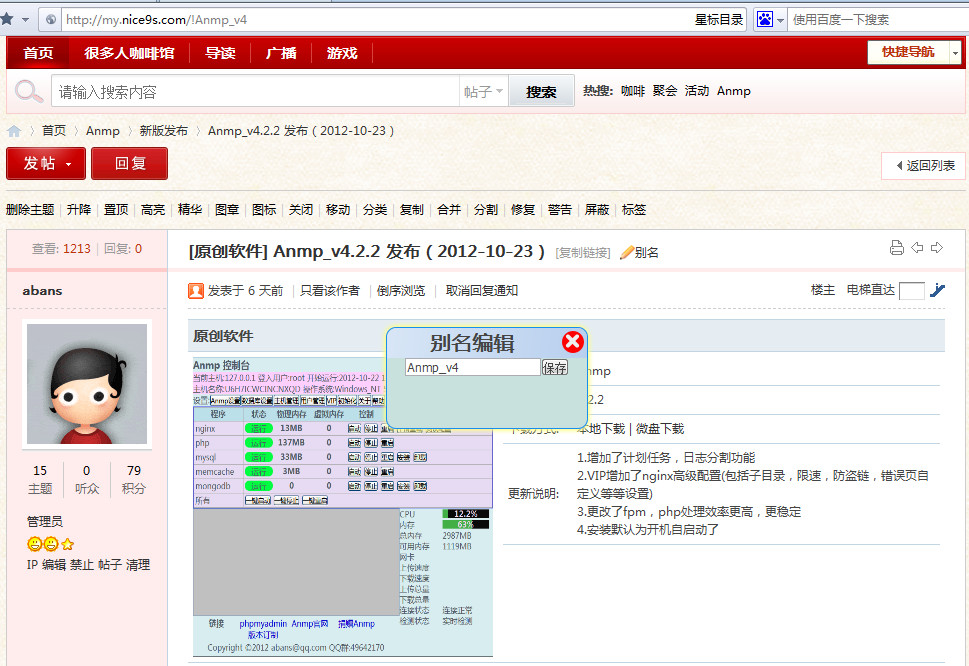The image size is (969, 666).
Task: Click the Baidu paw search engine icon
Action: coord(765,19)
